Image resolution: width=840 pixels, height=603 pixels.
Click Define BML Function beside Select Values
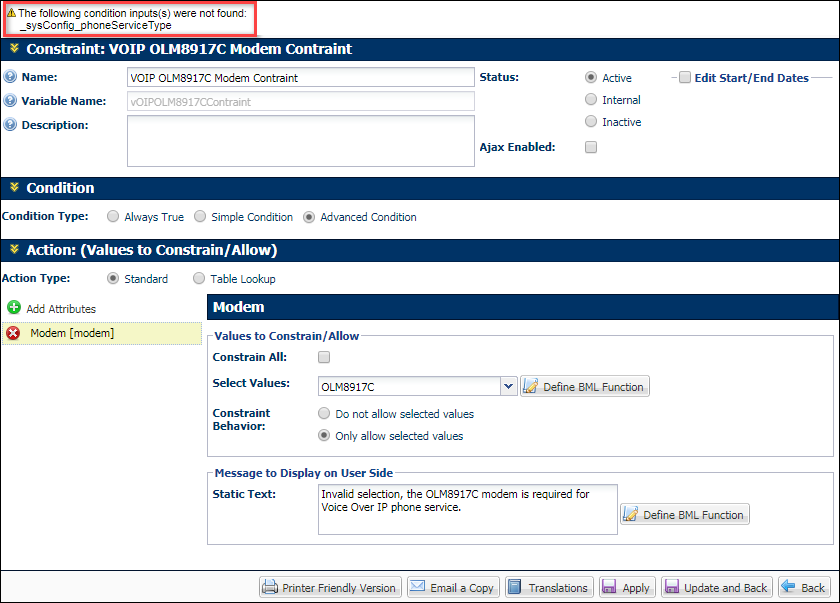[x=584, y=386]
